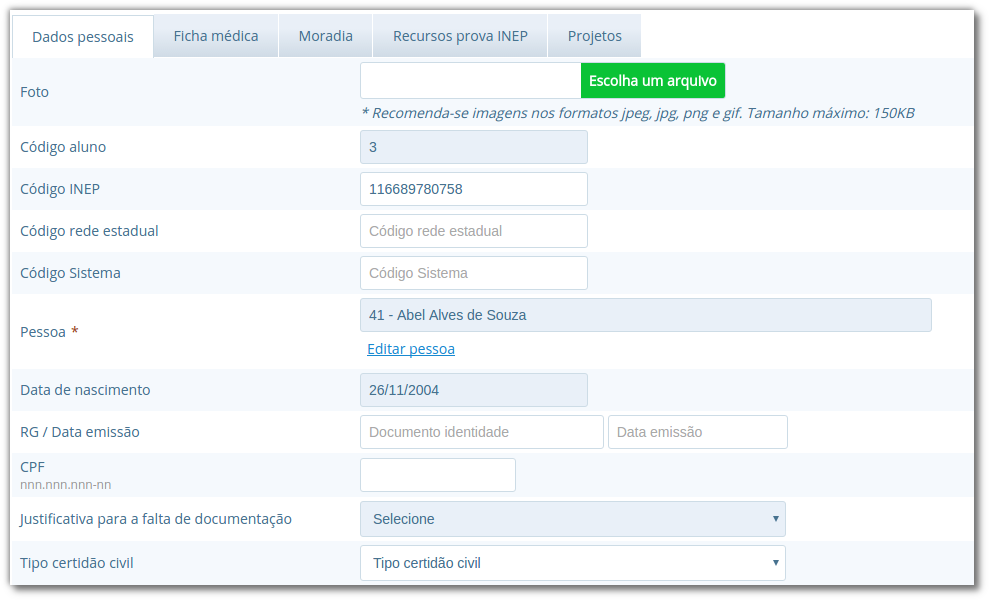Select the Documento identidade input box
This screenshot has width=990, height=601.
coord(481,432)
